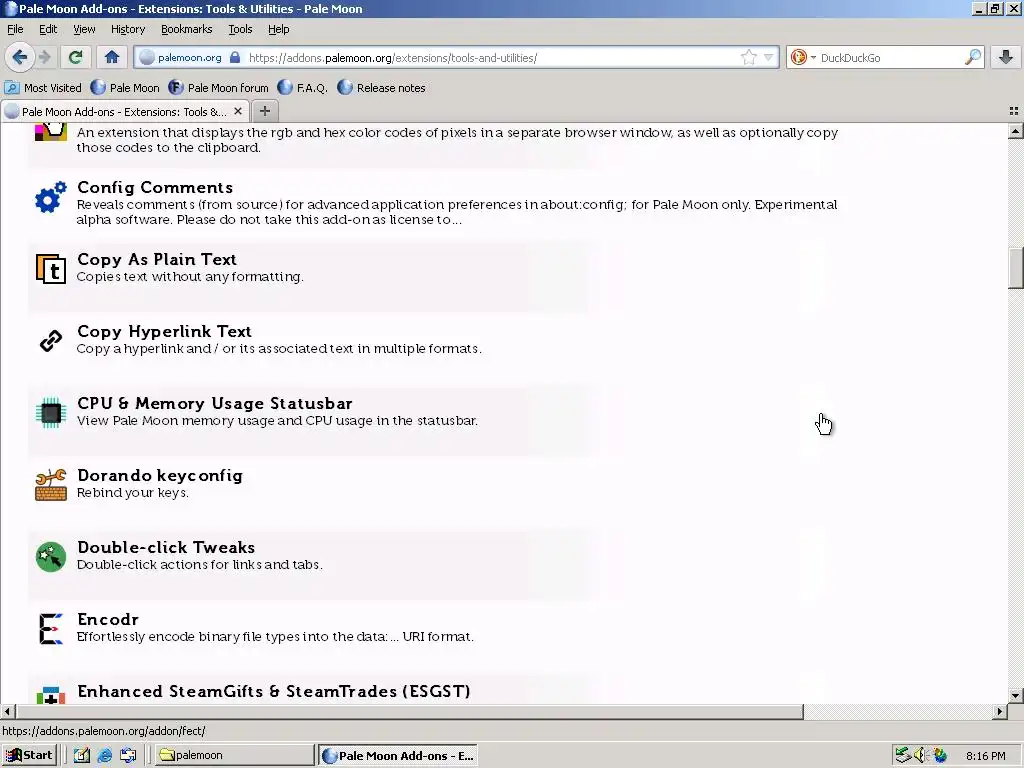Open the Help menu
1024x768 pixels.
click(x=278, y=29)
